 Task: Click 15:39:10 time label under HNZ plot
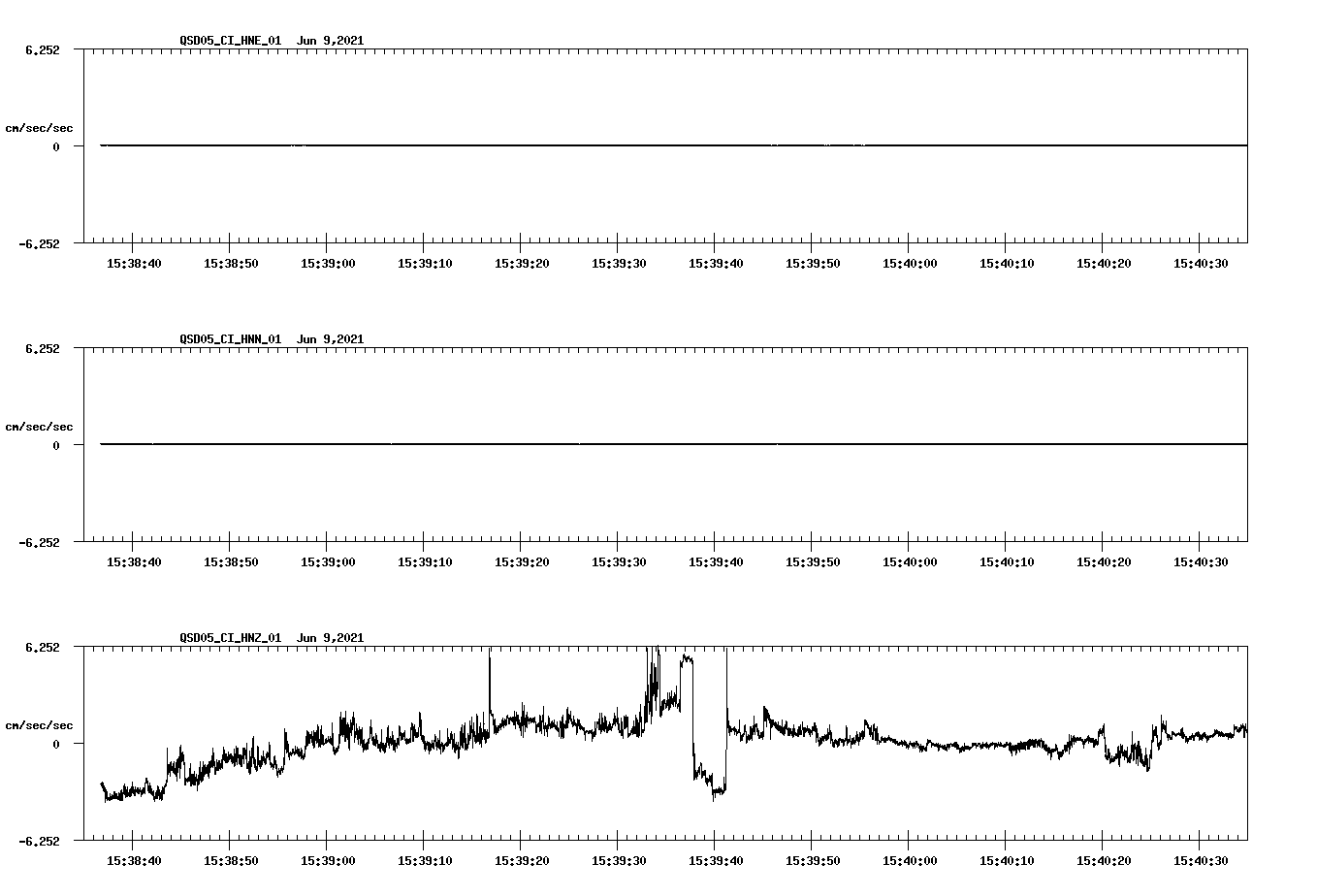(x=425, y=861)
